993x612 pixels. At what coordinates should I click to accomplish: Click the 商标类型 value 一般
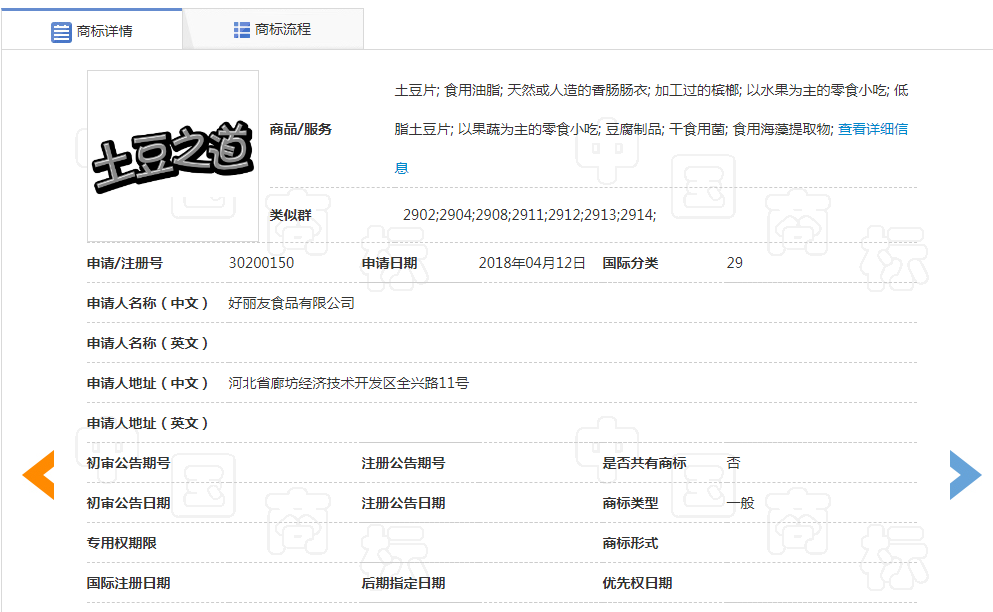click(x=740, y=503)
